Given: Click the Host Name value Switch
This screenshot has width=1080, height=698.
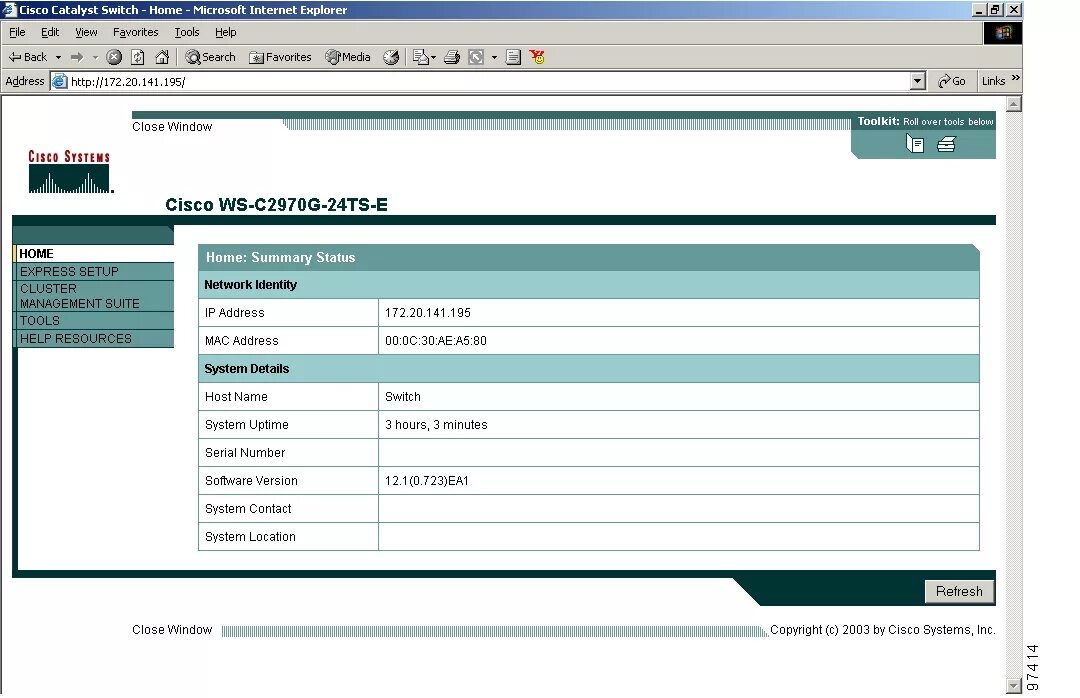Looking at the screenshot, I should 403,397.
